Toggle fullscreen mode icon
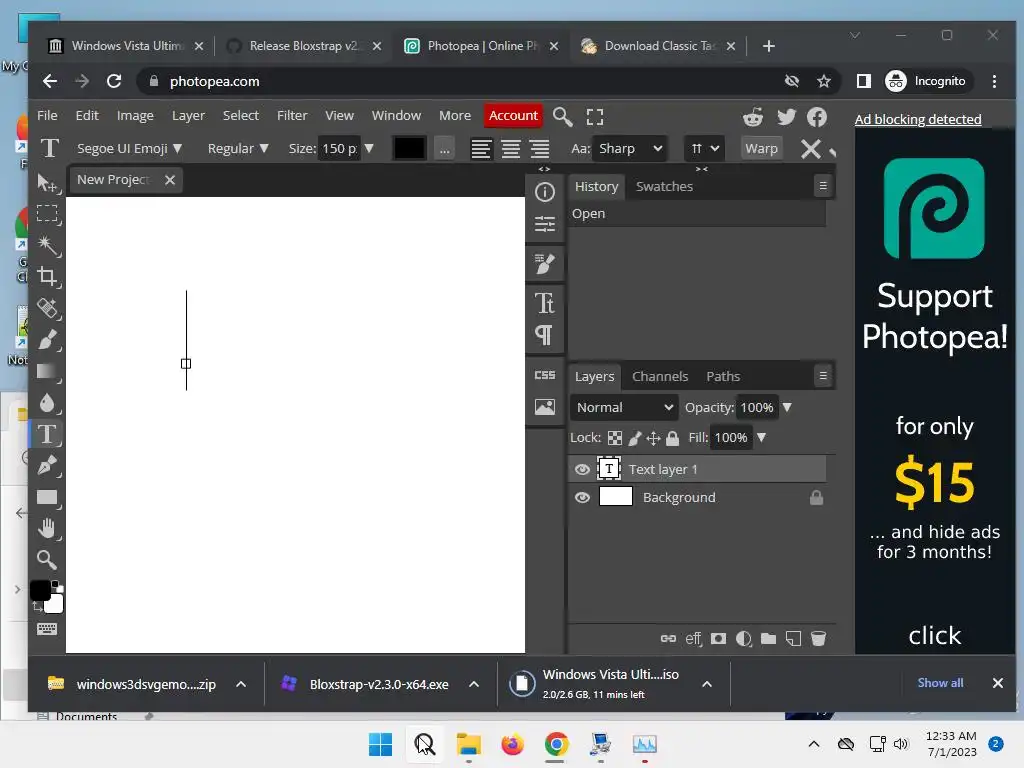Viewport: 1024px width, 768px height. pyautogui.click(x=595, y=117)
